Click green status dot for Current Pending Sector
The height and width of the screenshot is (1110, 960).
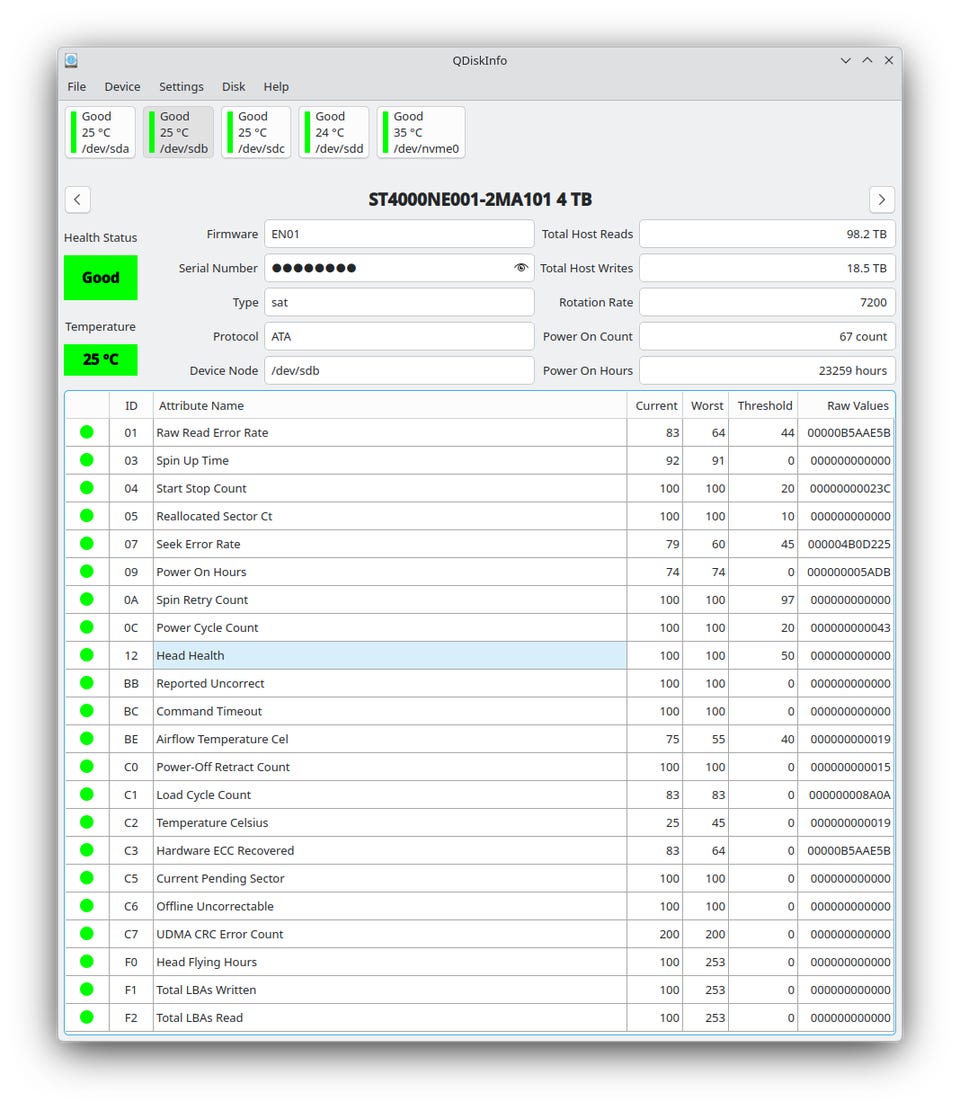pos(86,878)
